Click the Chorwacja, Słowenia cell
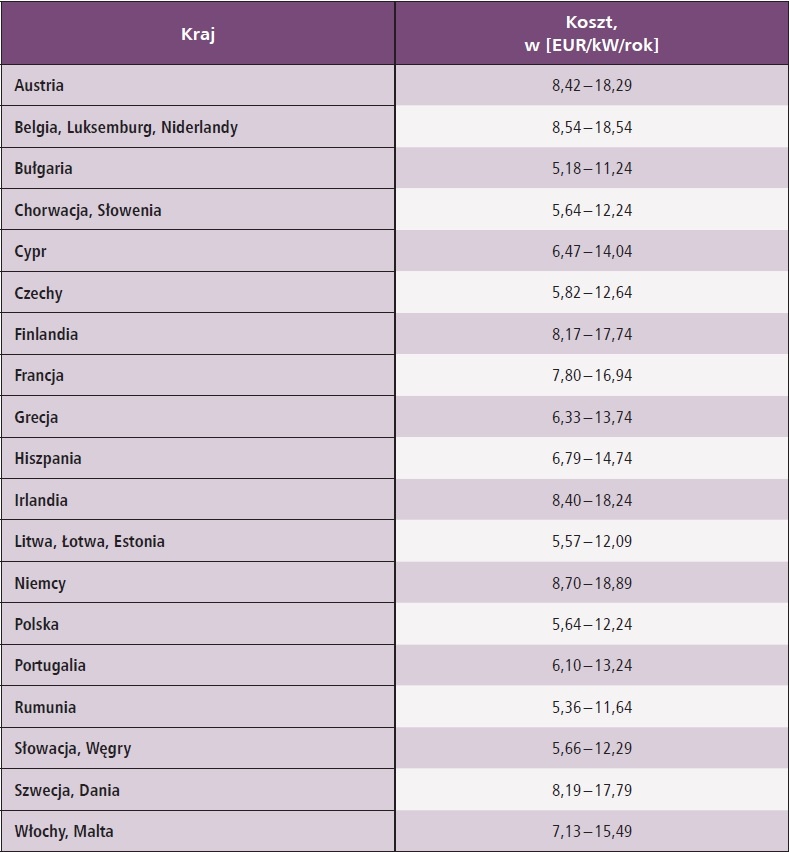This screenshot has height=852, width=789. (198, 210)
